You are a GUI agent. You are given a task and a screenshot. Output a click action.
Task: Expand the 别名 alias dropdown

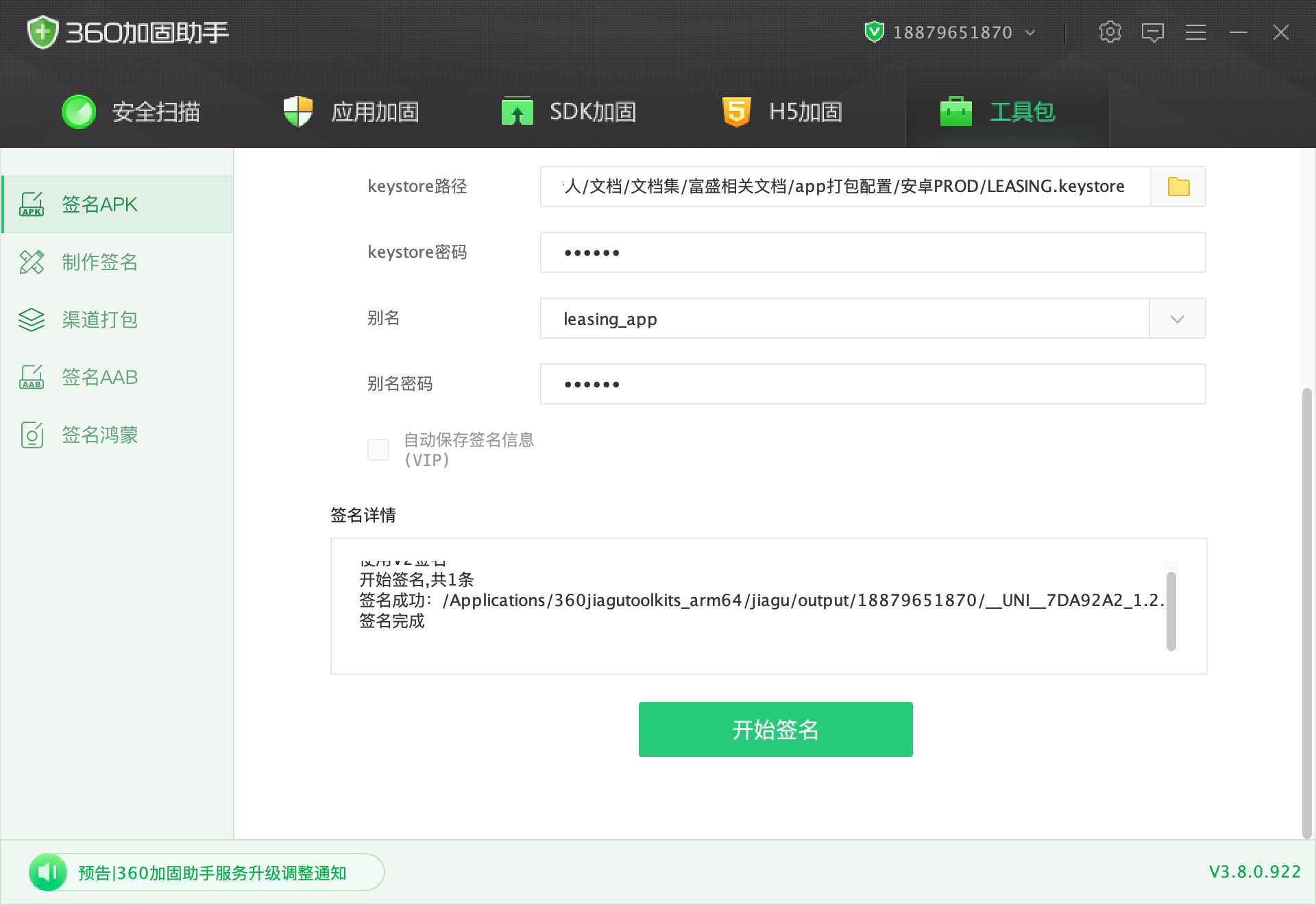click(x=1176, y=318)
